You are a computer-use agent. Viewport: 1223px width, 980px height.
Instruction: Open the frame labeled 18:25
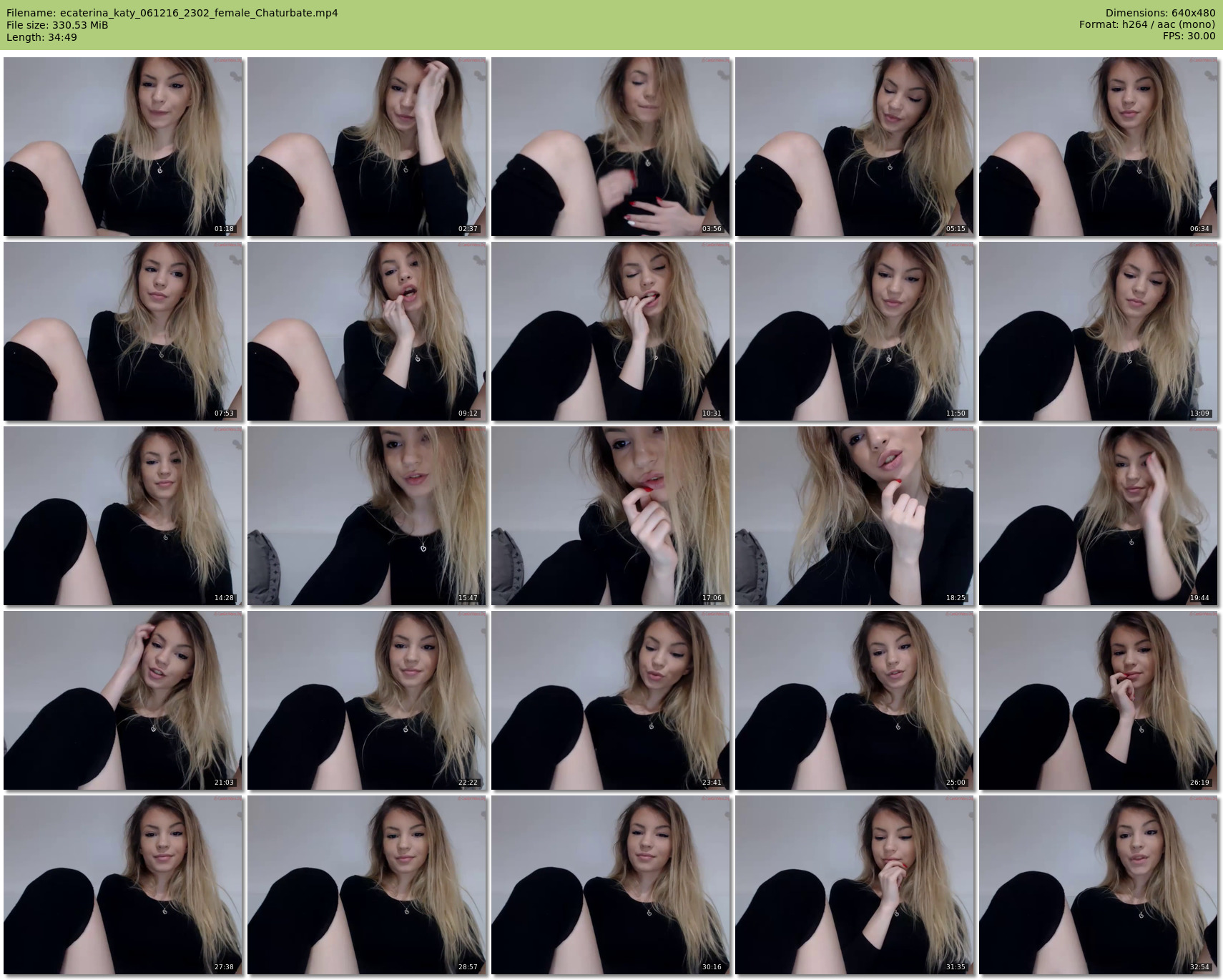coord(854,516)
